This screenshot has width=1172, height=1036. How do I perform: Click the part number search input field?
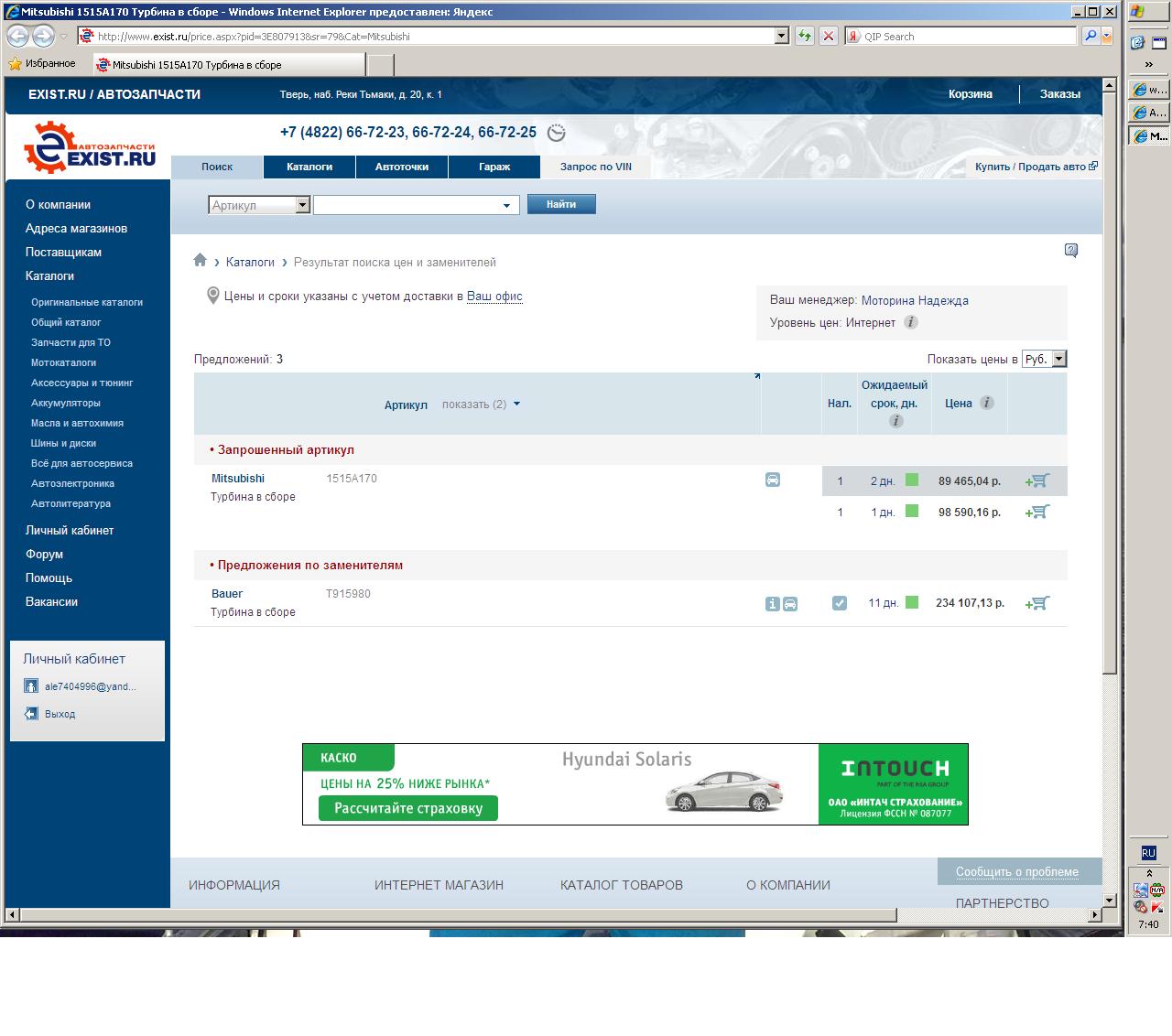417,205
